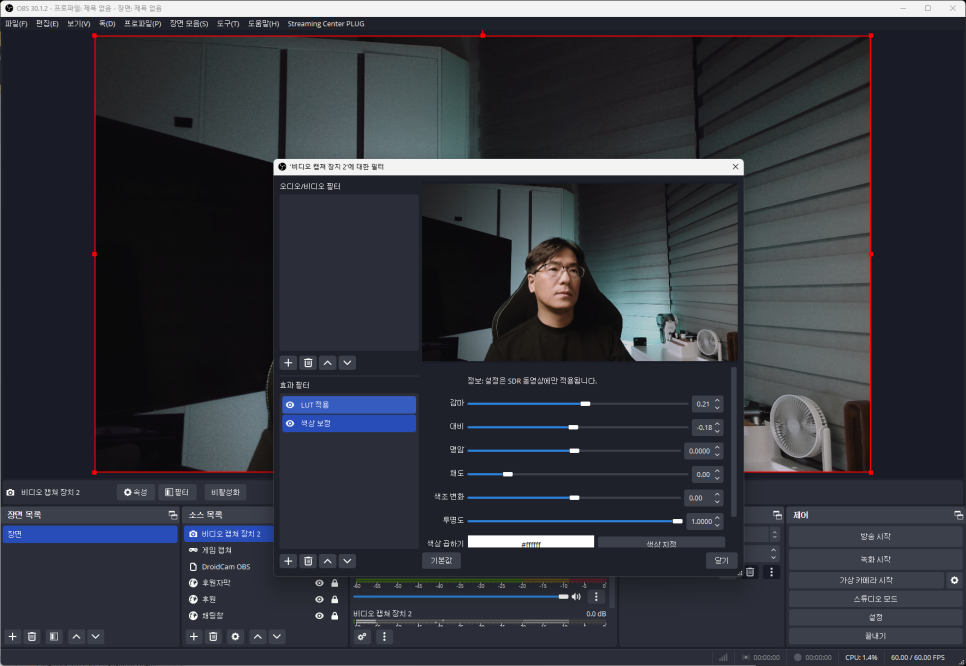
Task: Click the 방송 시작 button
Action: click(868, 537)
